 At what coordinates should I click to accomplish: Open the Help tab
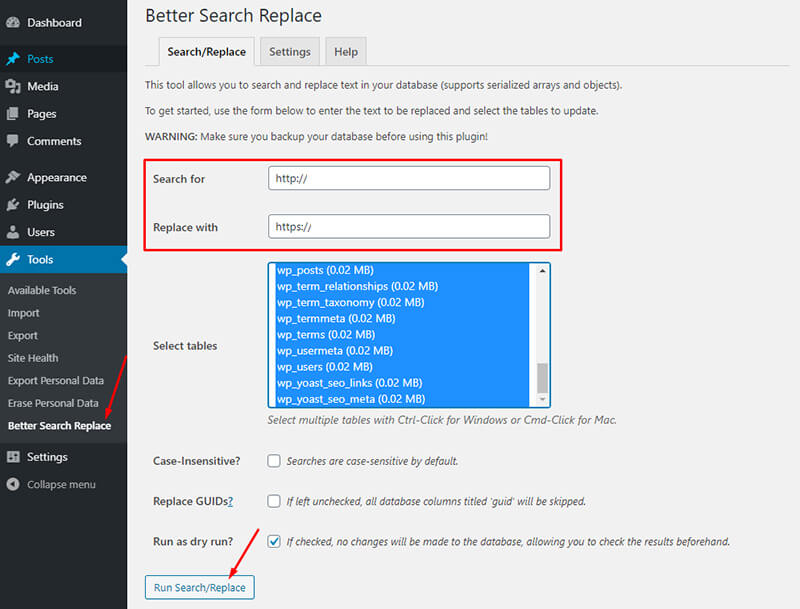(346, 52)
